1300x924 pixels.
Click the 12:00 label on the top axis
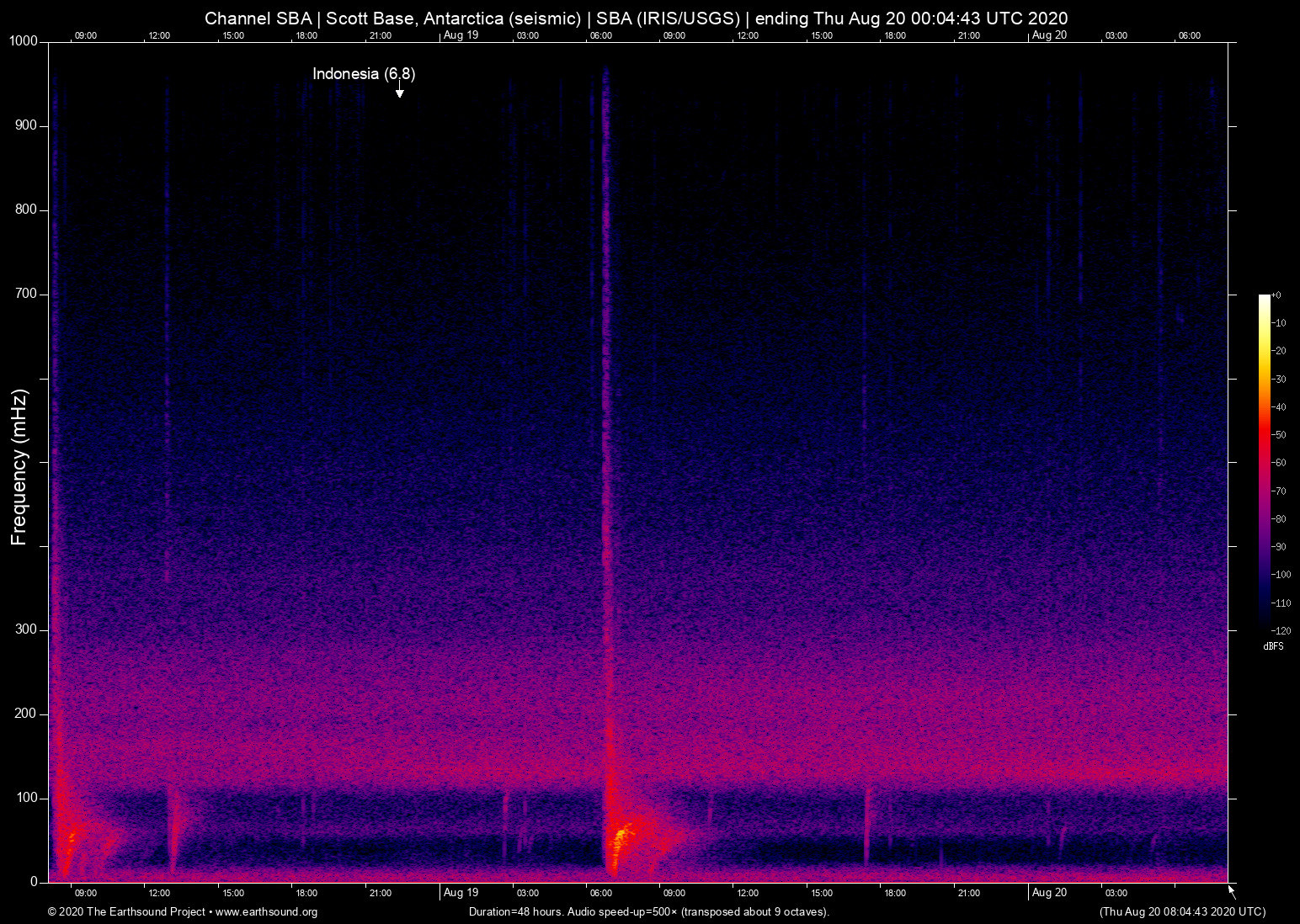159,35
